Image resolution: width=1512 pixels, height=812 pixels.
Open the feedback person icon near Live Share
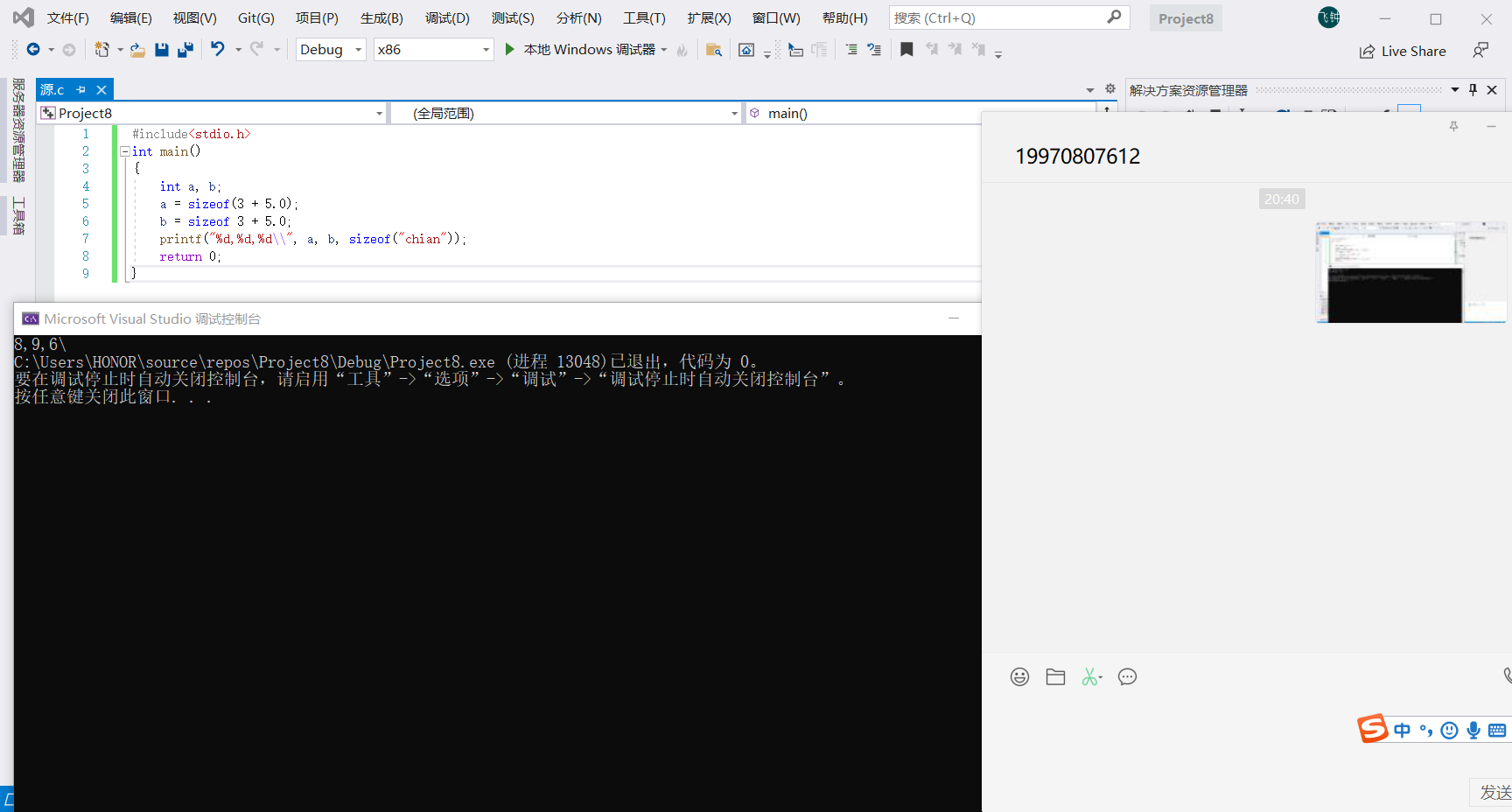pos(1480,51)
